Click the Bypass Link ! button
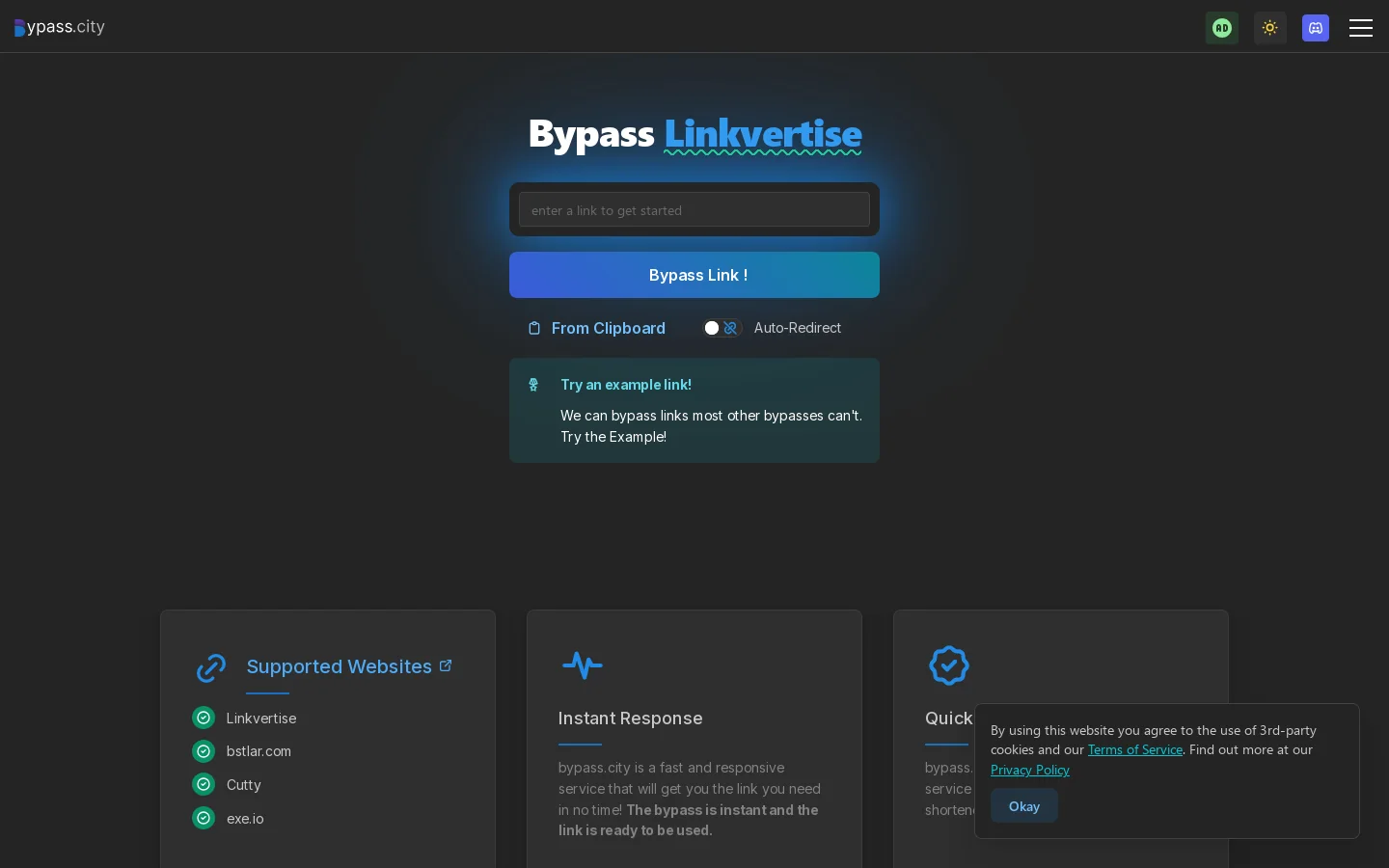 694,275
